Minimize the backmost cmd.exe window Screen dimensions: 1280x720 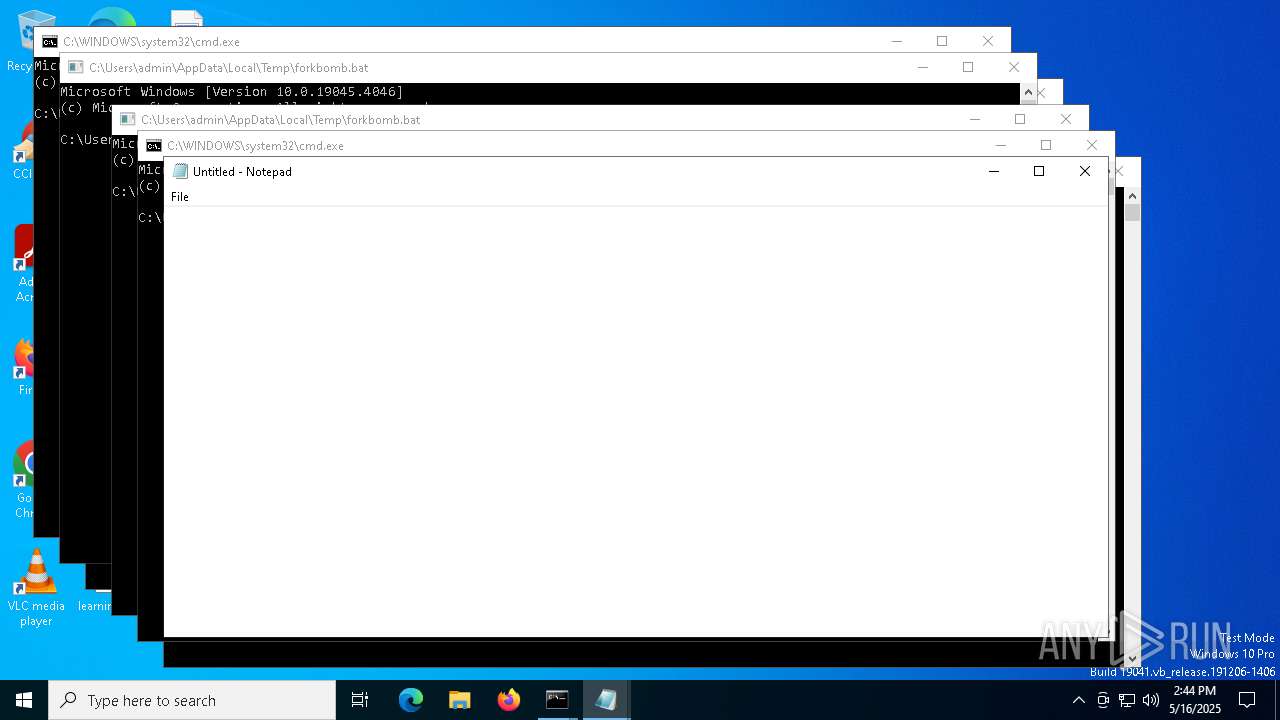tap(896, 41)
